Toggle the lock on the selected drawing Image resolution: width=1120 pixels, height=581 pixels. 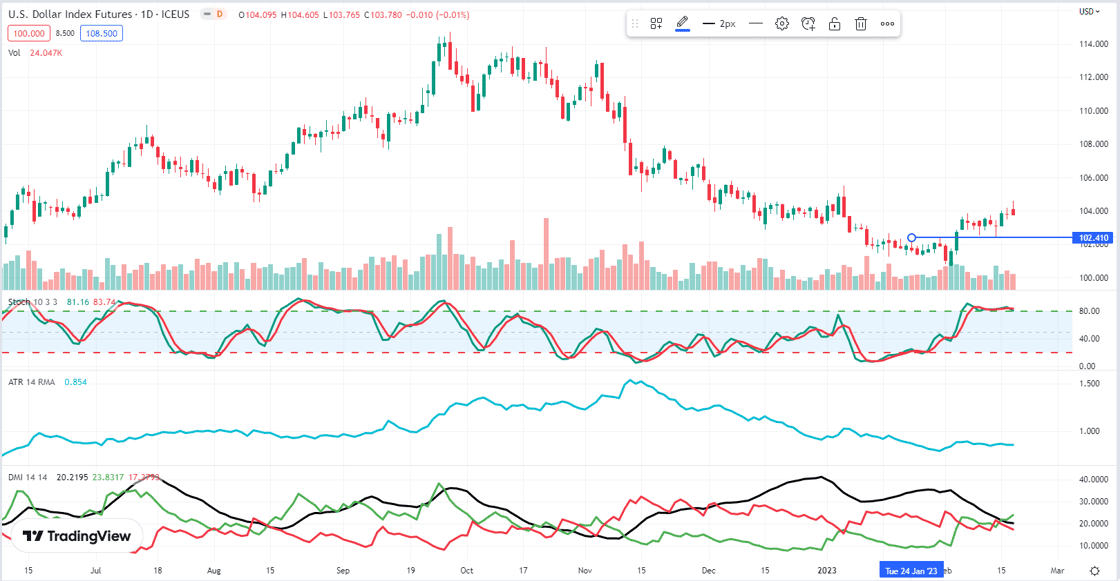(834, 24)
